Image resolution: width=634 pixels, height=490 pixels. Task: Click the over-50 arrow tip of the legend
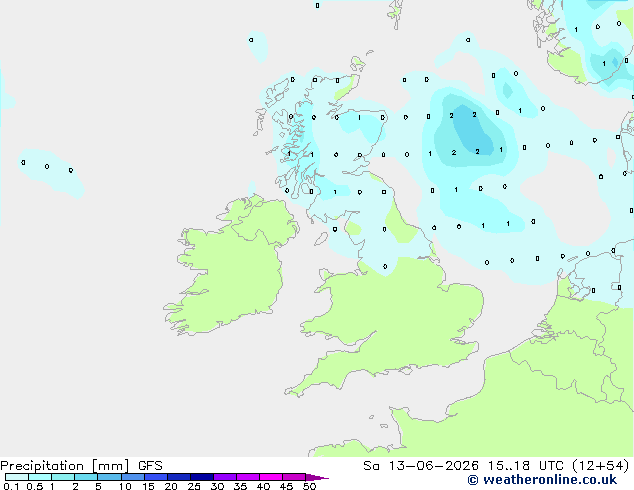click(x=317, y=477)
